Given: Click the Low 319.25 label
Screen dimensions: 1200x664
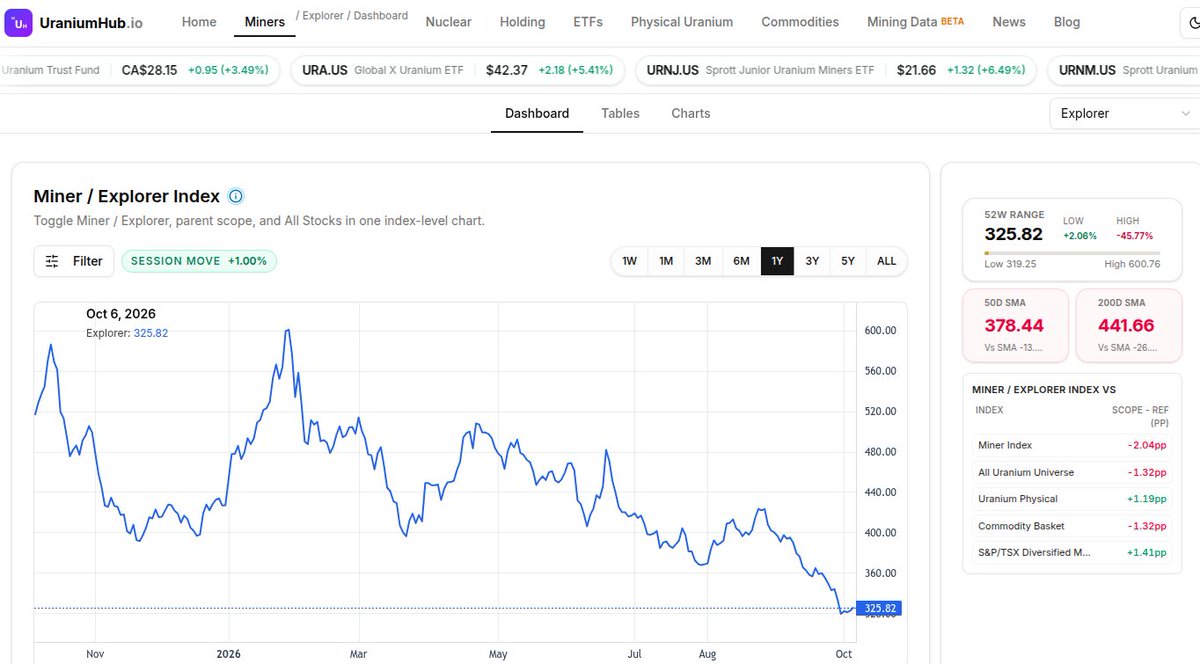Looking at the screenshot, I should [x=1010, y=264].
